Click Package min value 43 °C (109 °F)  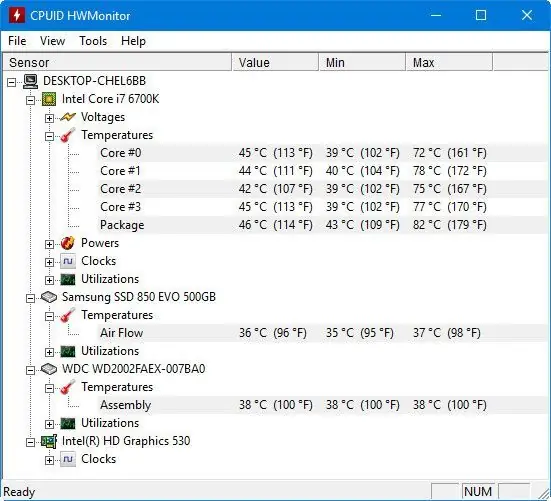pyautogui.click(x=363, y=225)
